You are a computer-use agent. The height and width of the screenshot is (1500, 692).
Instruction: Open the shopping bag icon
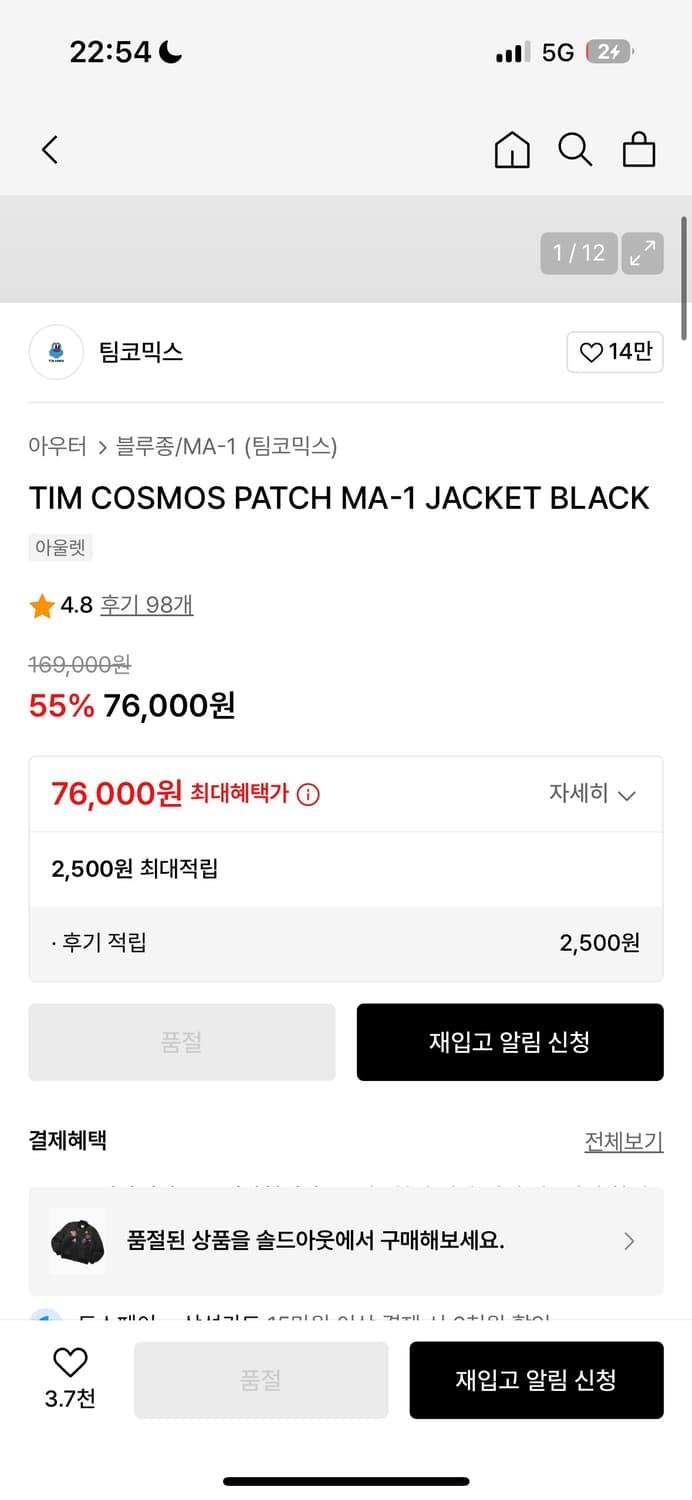[x=639, y=149]
